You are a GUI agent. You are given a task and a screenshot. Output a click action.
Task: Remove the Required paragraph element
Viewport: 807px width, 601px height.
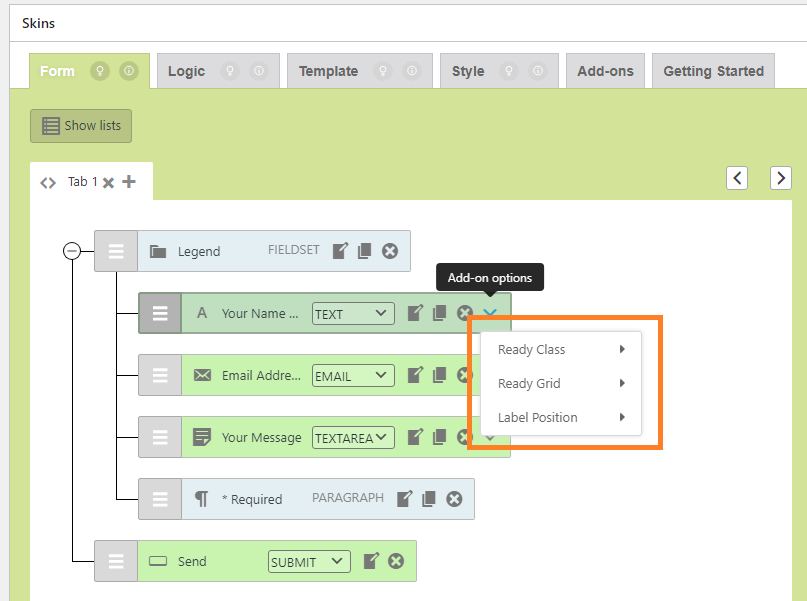(x=454, y=499)
